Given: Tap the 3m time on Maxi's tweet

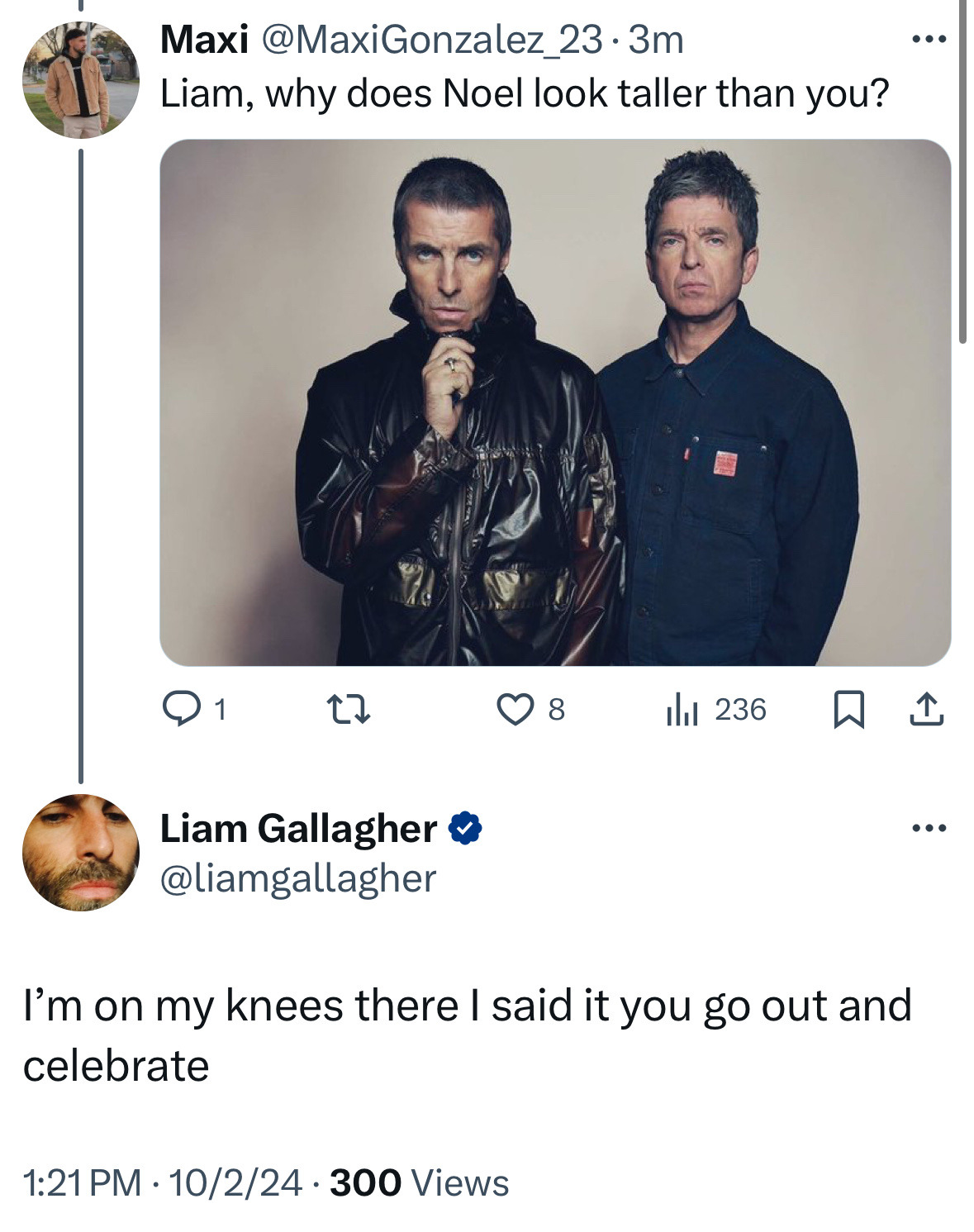Looking at the screenshot, I should (x=656, y=40).
